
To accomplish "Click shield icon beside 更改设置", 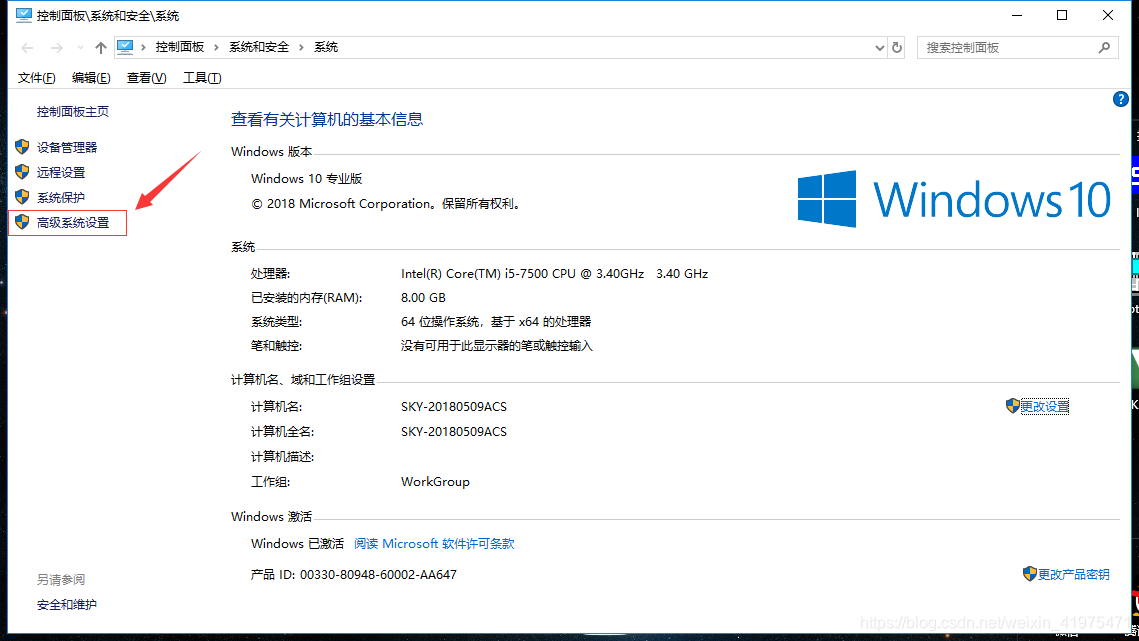I will click(1013, 406).
